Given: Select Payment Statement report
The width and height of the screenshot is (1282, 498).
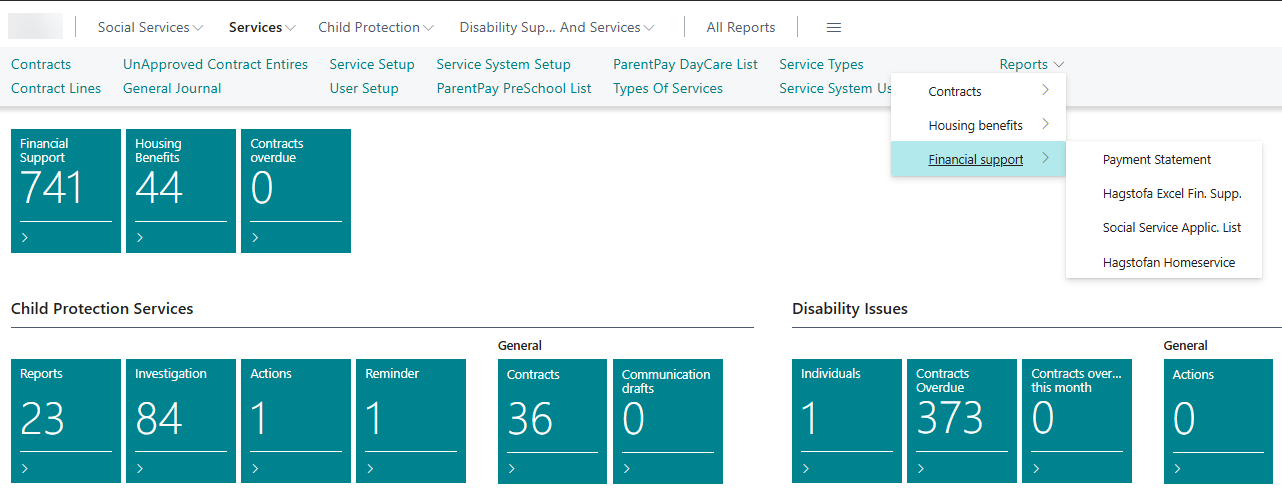Looking at the screenshot, I should click(1156, 159).
